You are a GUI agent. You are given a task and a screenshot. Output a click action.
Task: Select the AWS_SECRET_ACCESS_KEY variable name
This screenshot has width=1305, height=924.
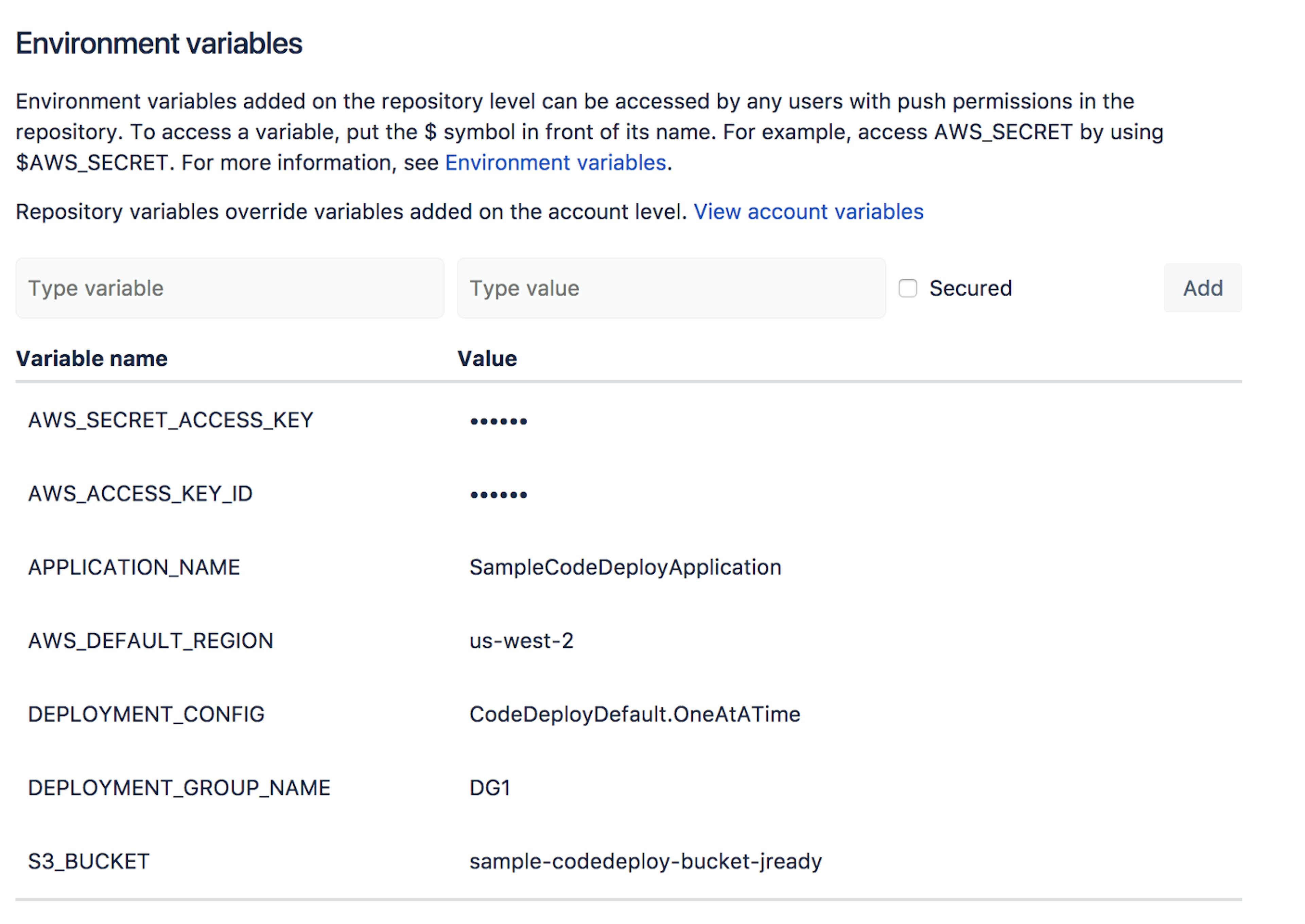coord(170,420)
